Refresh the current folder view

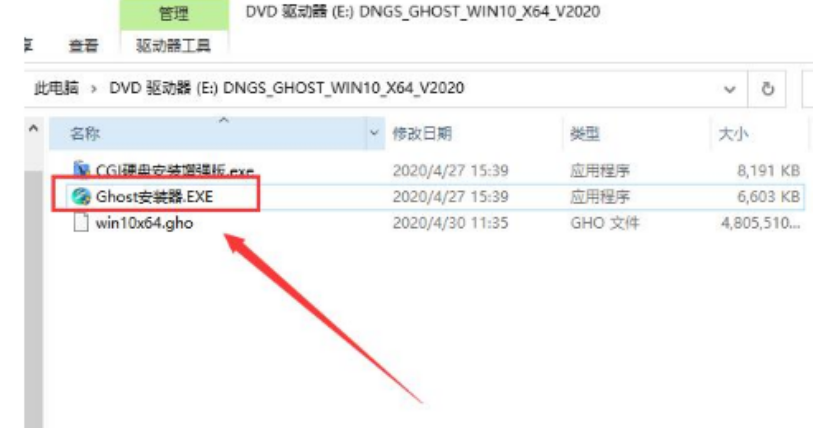767,89
